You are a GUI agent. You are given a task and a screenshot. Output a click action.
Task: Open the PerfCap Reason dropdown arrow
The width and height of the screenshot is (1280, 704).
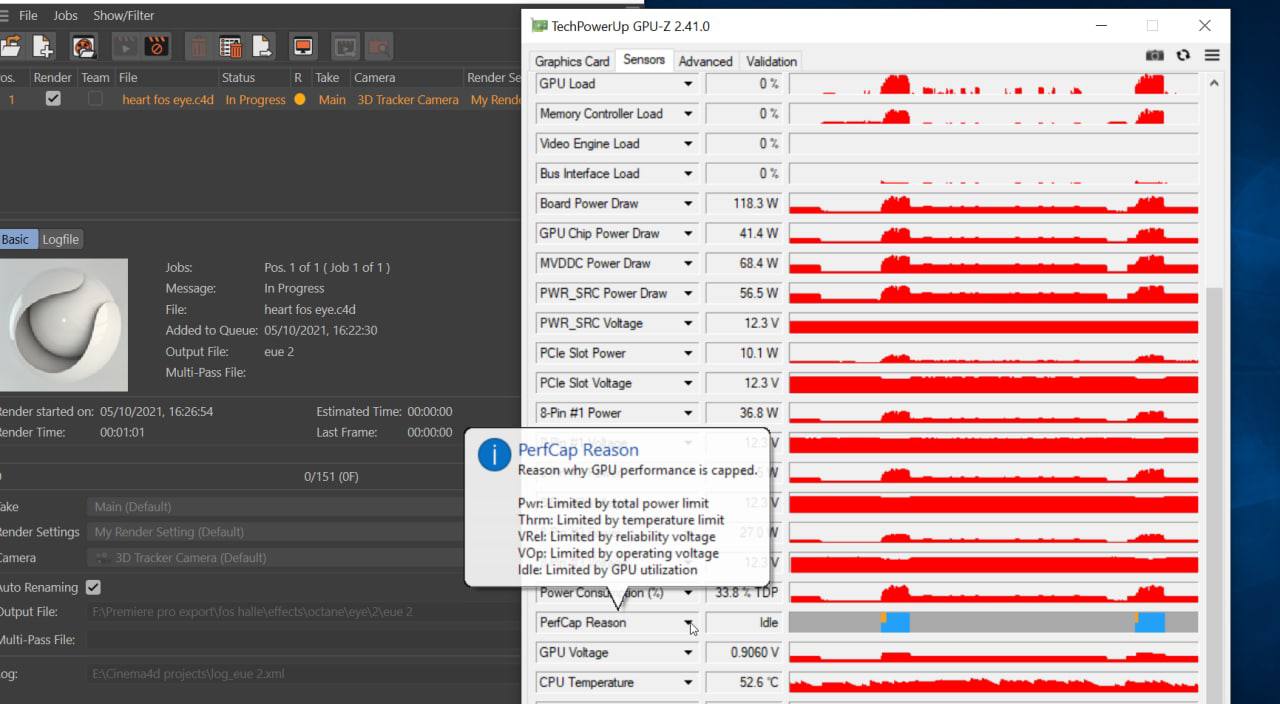click(x=688, y=623)
